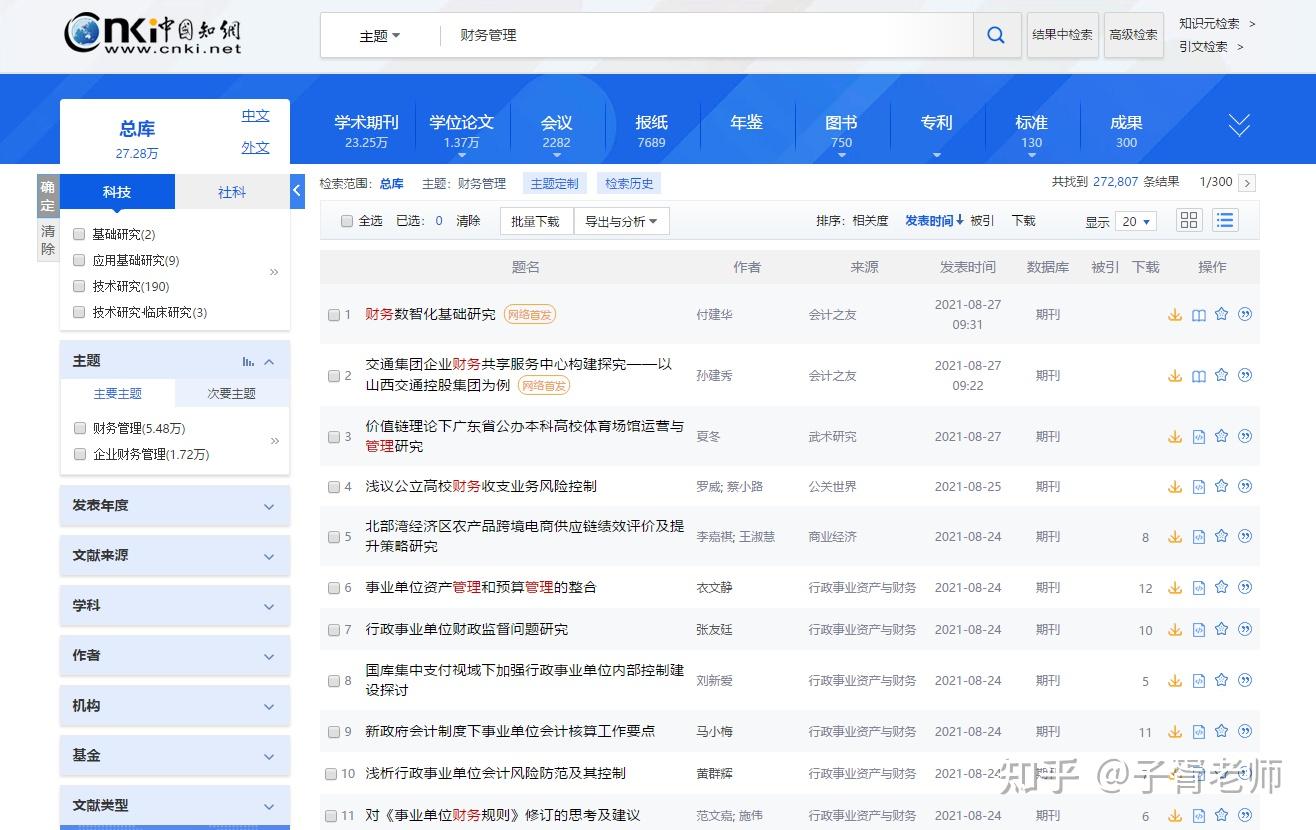Image resolution: width=1316 pixels, height=830 pixels.
Task: Expand more database categories chevron
Action: point(1239,125)
